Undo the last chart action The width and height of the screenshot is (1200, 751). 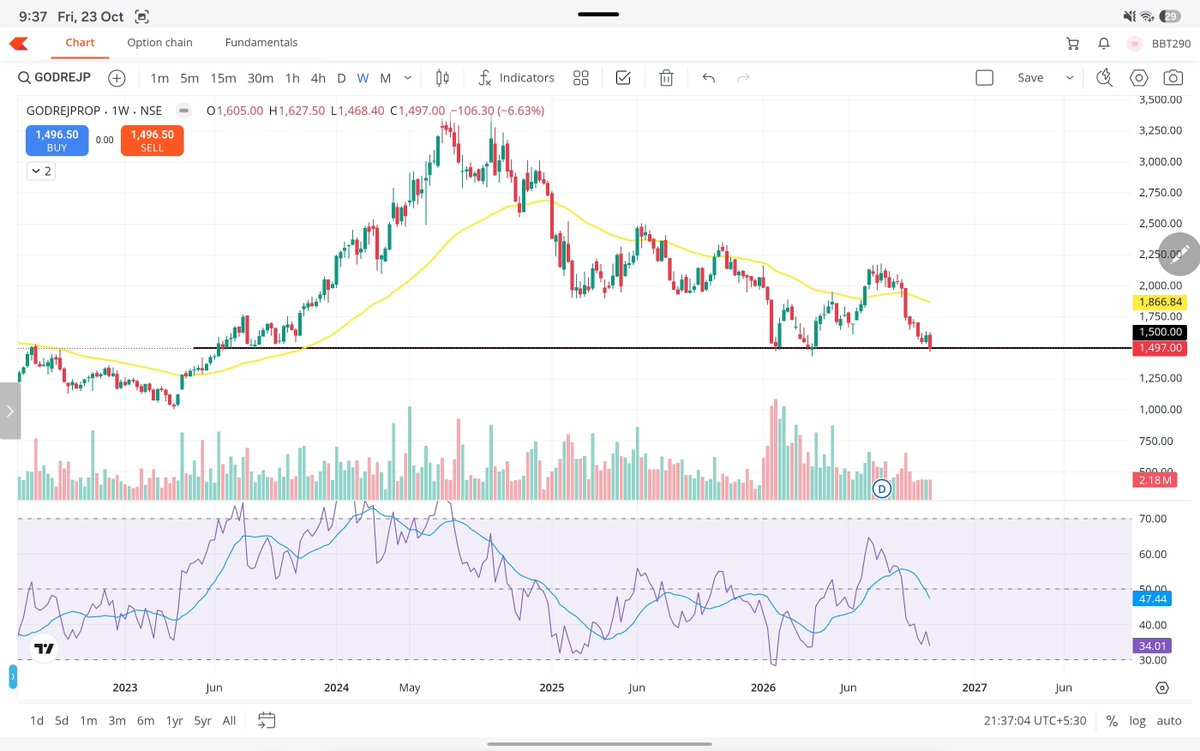click(708, 78)
